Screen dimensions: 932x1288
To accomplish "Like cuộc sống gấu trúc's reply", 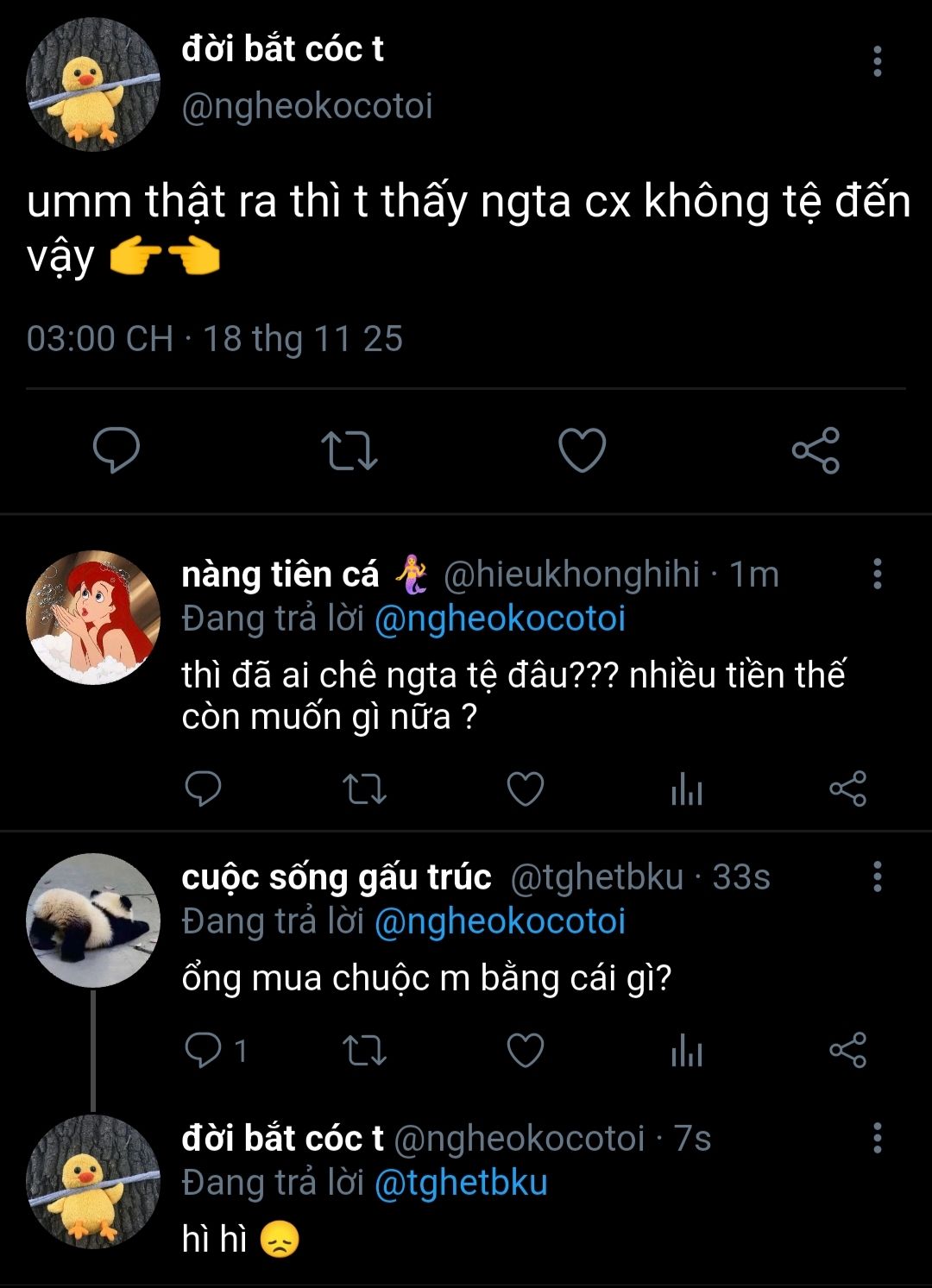I will tap(525, 1050).
